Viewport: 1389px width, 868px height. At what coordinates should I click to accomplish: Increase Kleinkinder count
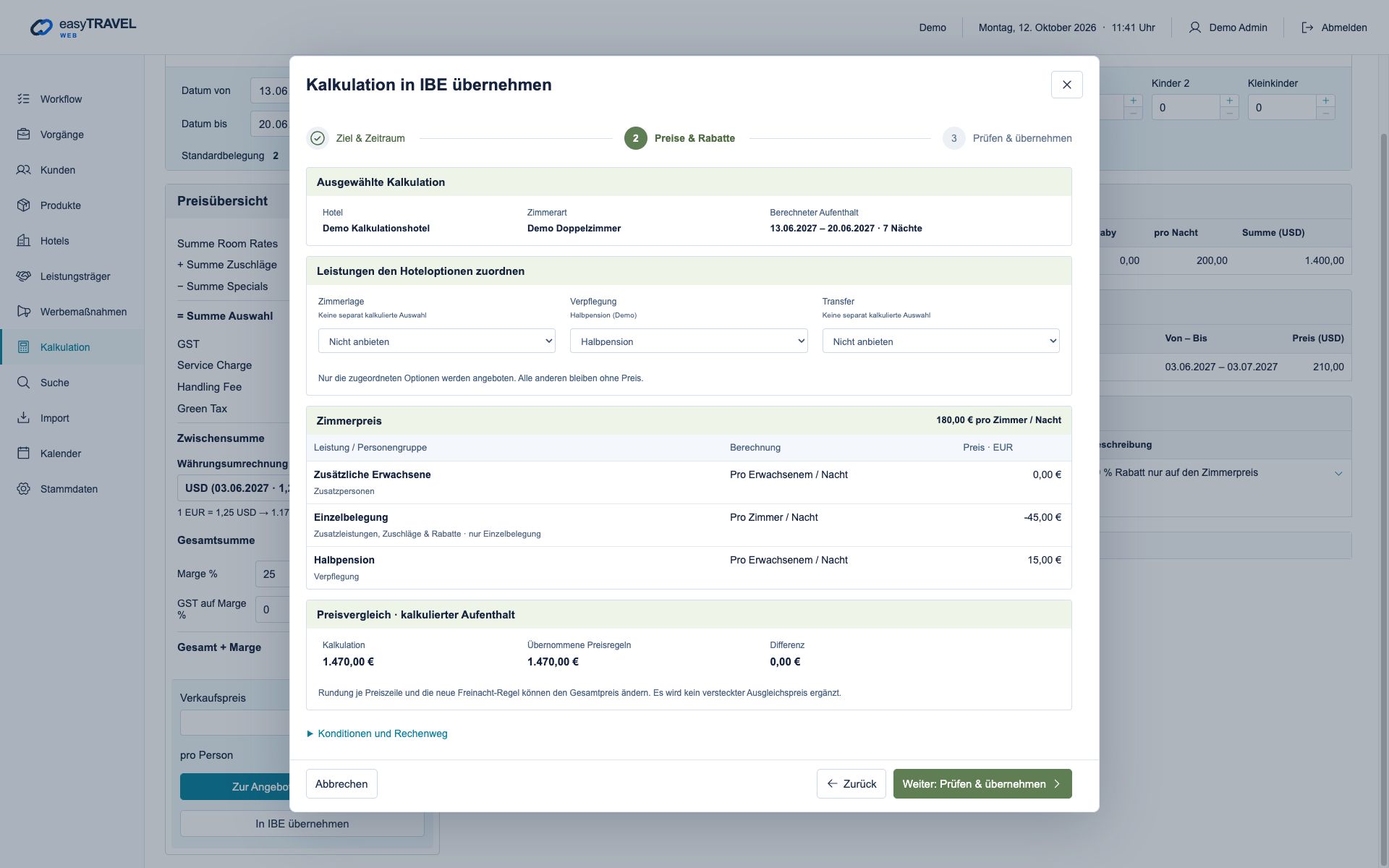(1325, 101)
